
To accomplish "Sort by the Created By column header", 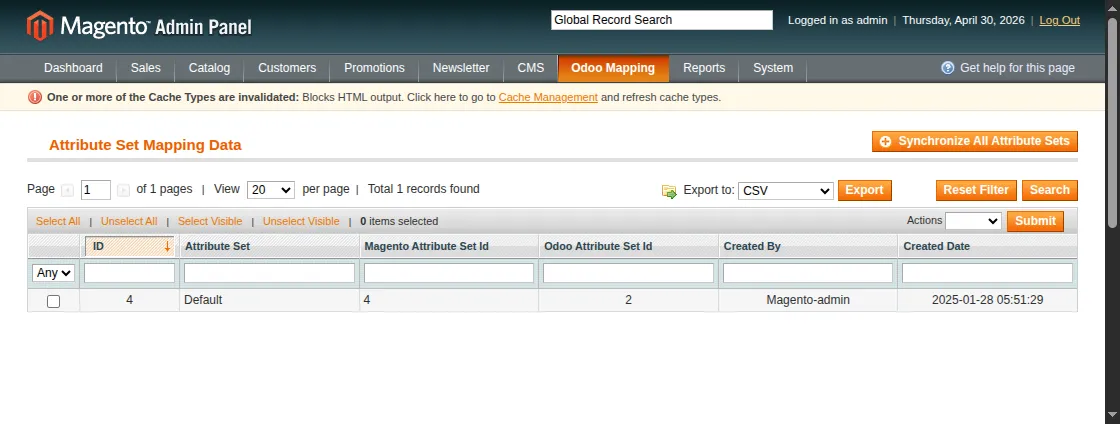I will pyautogui.click(x=752, y=246).
